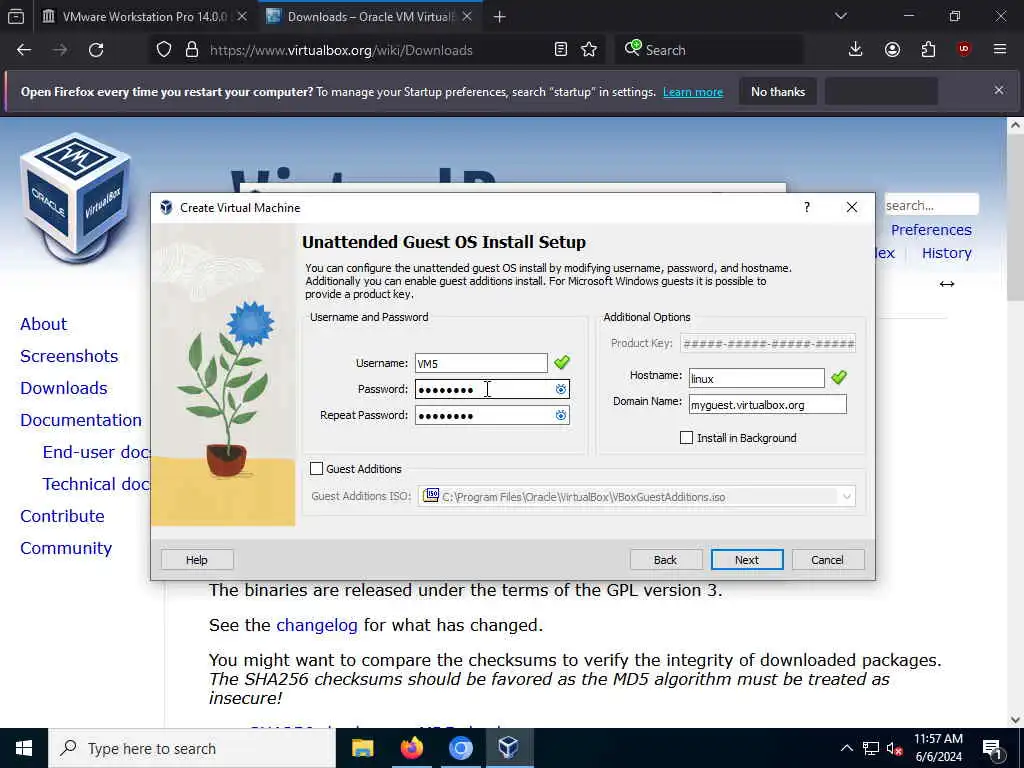
Task: Open the network tray icon
Action: (871, 748)
